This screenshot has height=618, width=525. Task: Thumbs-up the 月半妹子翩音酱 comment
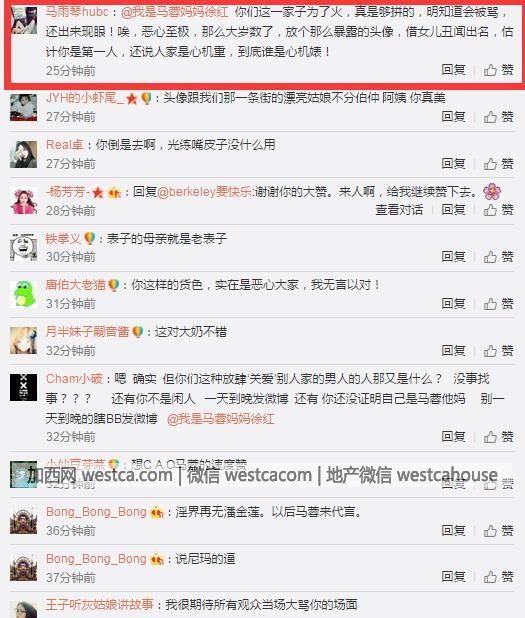499,350
